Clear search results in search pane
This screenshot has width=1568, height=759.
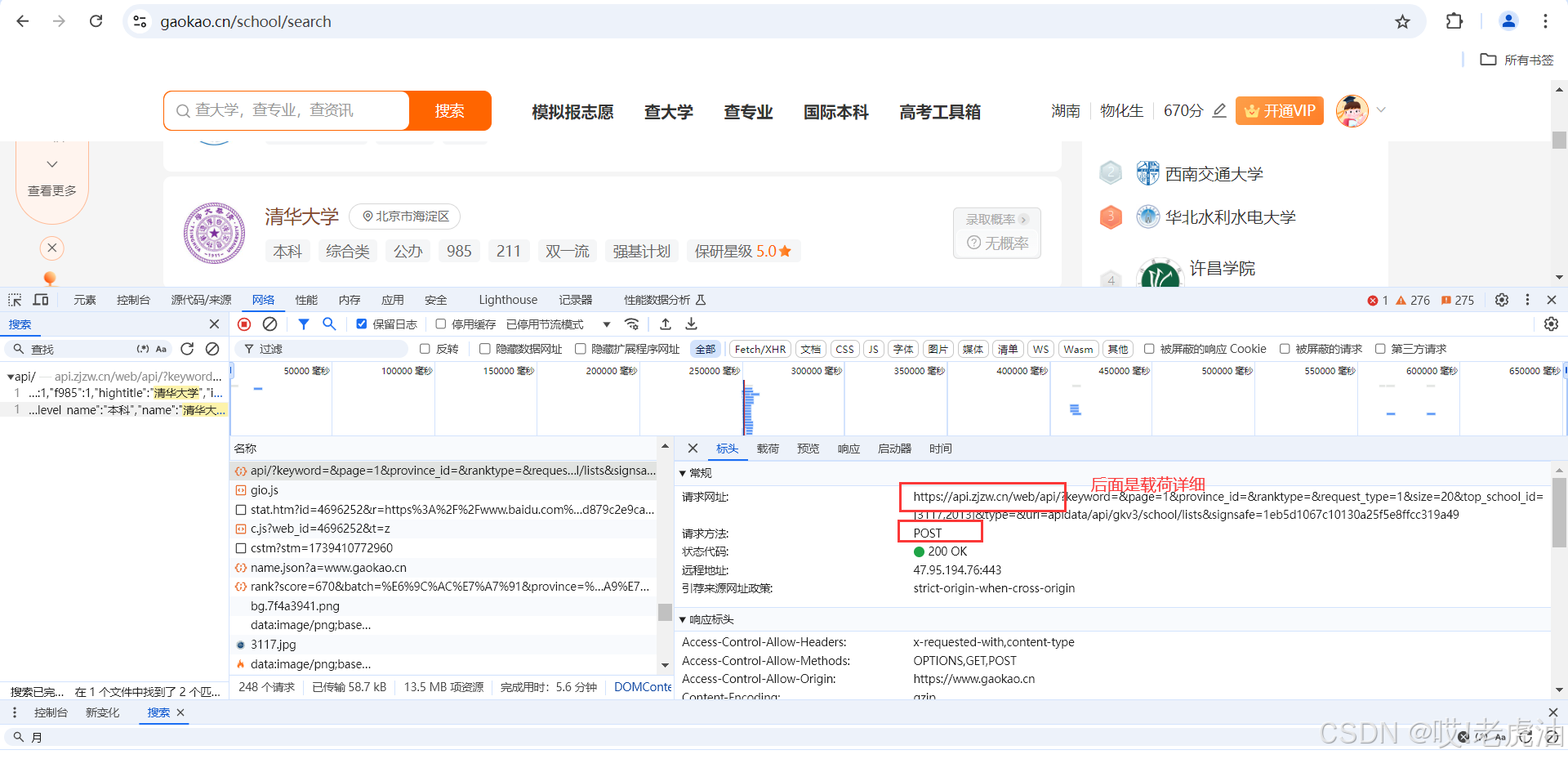point(212,349)
